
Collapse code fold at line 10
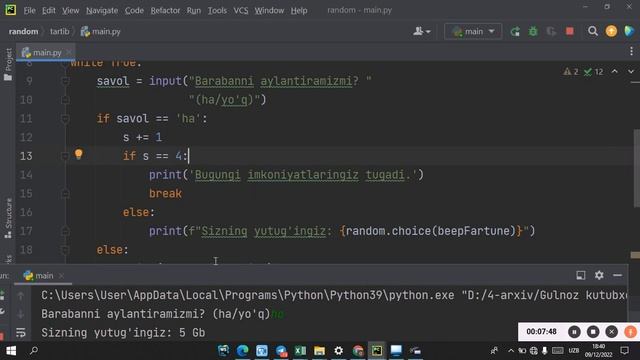[x=65, y=100]
